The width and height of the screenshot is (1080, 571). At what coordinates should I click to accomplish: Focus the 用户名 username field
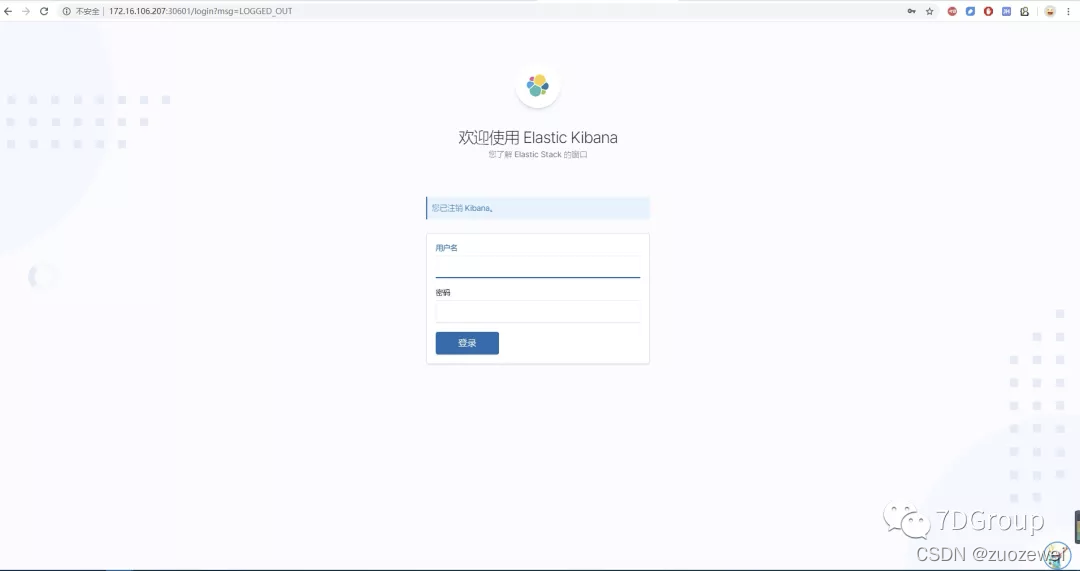pyautogui.click(x=538, y=267)
